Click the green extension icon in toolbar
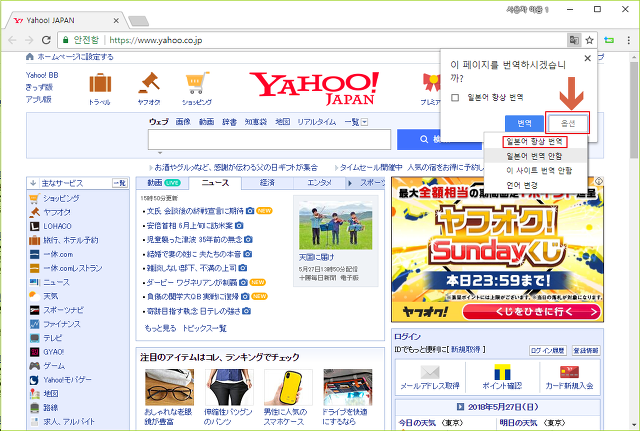 [609, 40]
